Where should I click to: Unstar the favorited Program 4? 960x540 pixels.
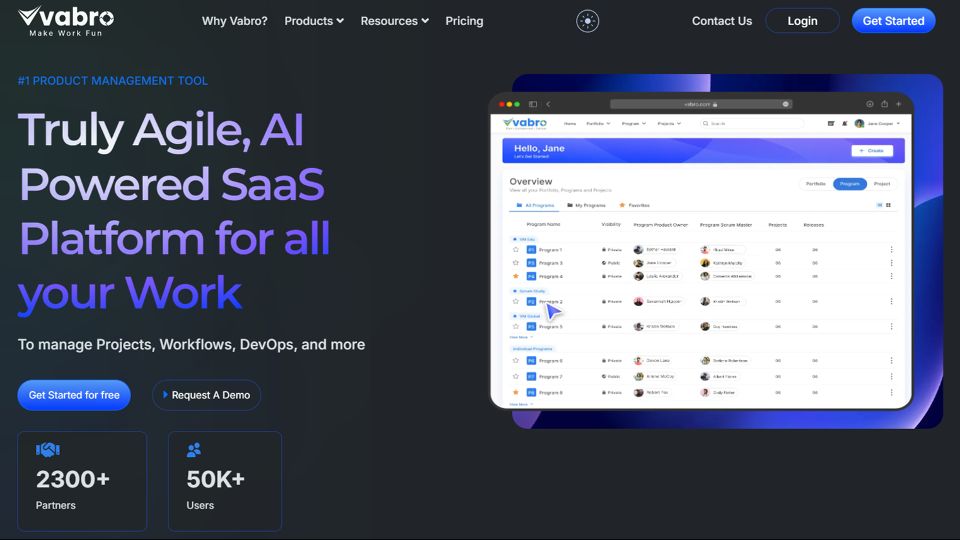pyautogui.click(x=516, y=276)
